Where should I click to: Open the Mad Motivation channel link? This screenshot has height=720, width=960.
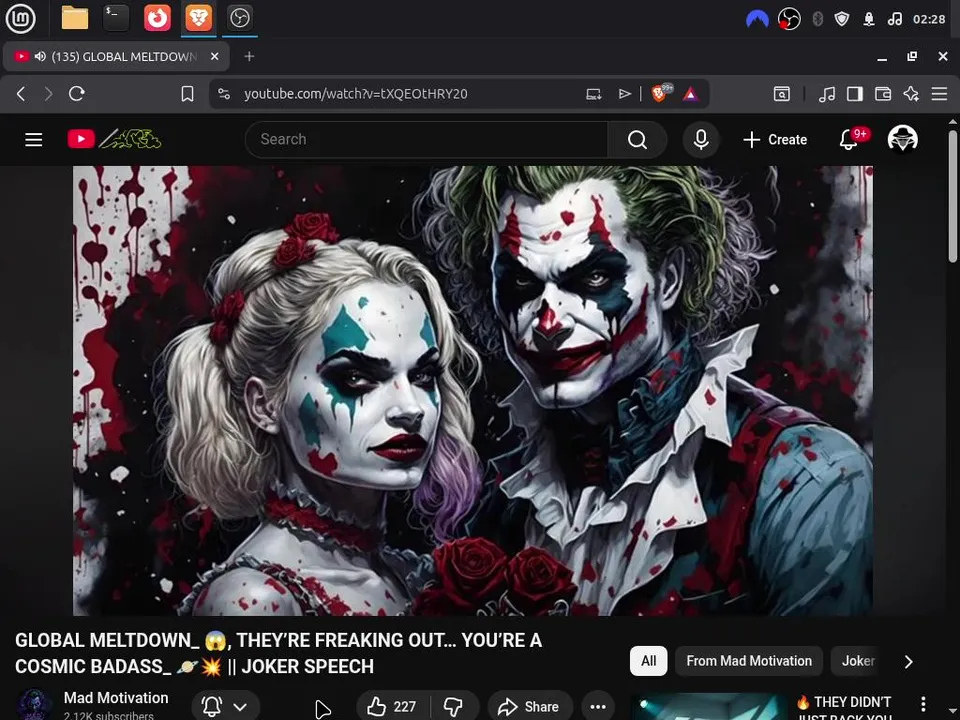point(116,698)
